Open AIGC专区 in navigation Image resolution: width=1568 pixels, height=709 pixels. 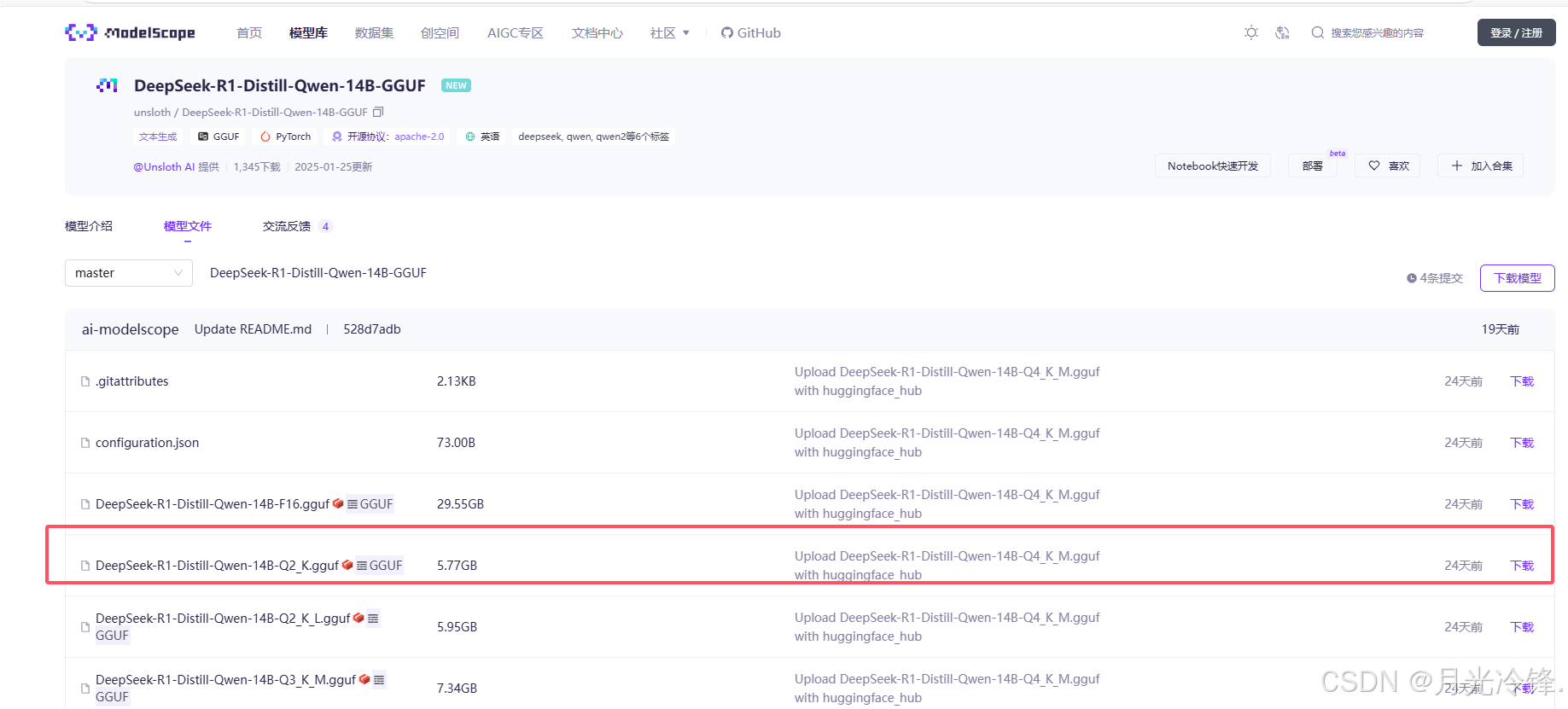pos(516,32)
